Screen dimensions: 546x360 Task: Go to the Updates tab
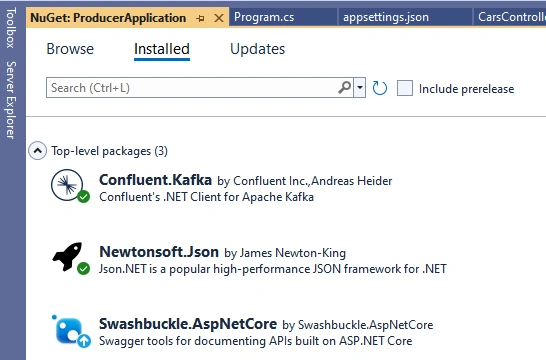click(258, 49)
